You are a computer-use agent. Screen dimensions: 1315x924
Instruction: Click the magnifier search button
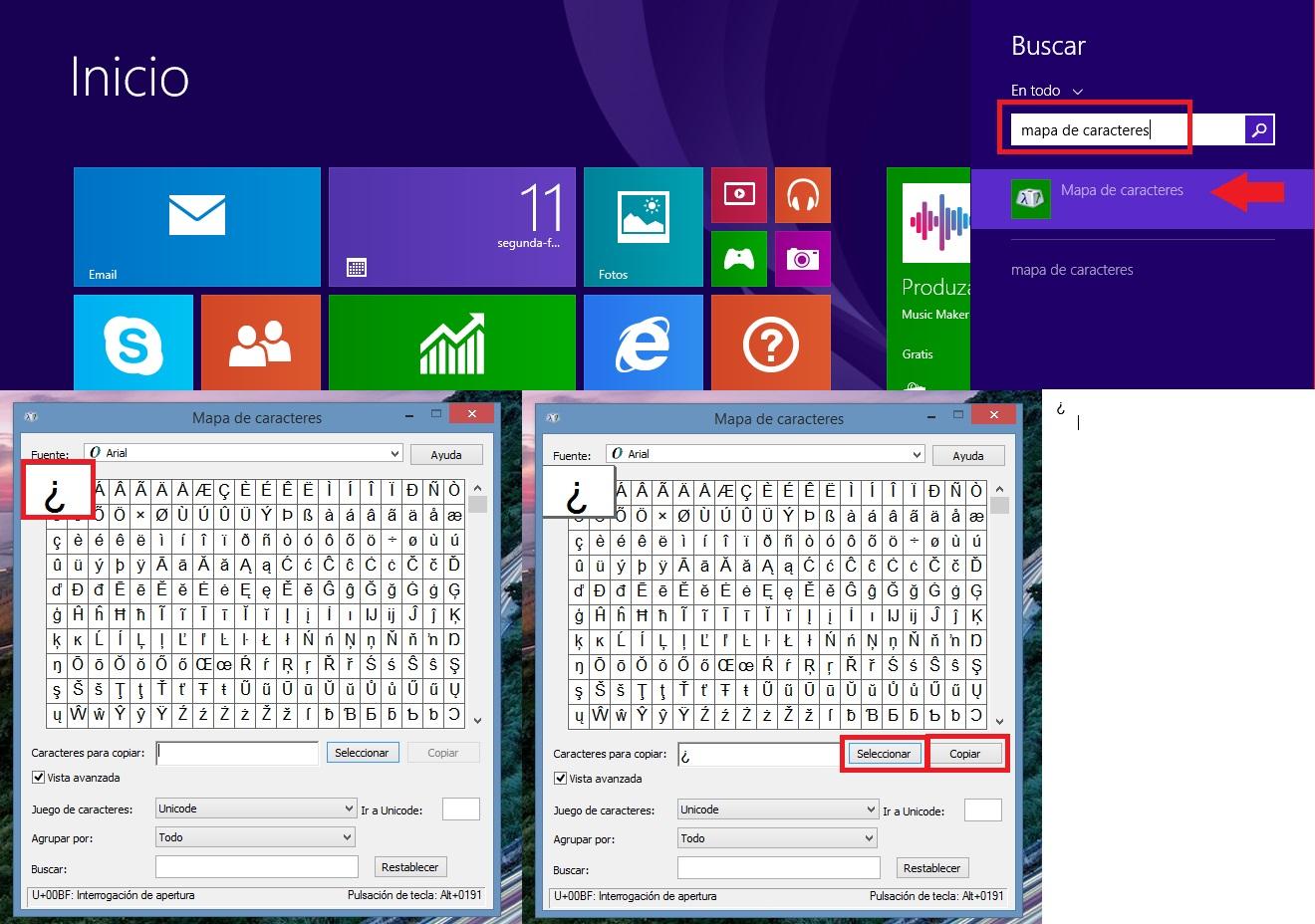(1259, 129)
